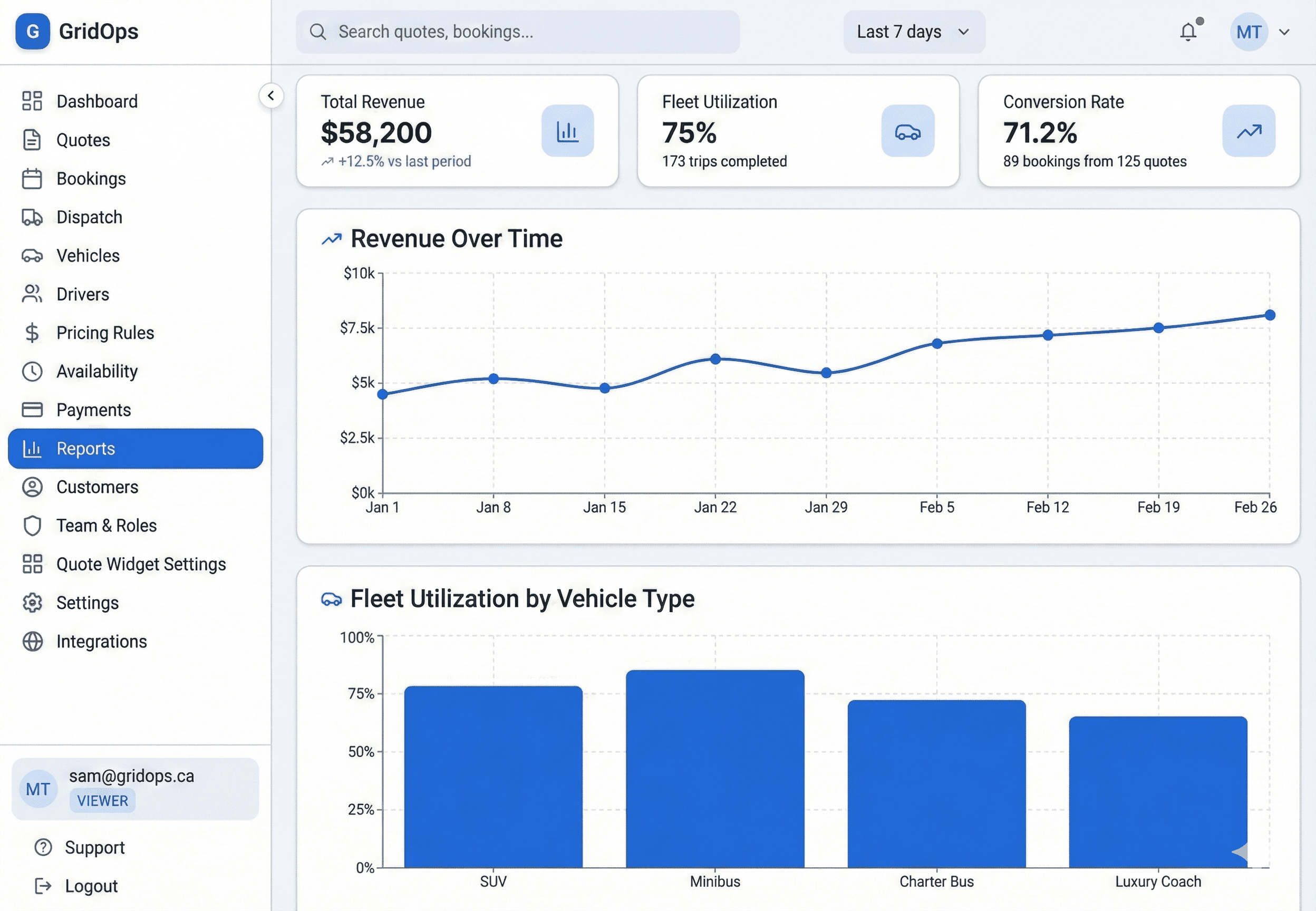Click the Logout link
1316x911 pixels.
click(91, 886)
